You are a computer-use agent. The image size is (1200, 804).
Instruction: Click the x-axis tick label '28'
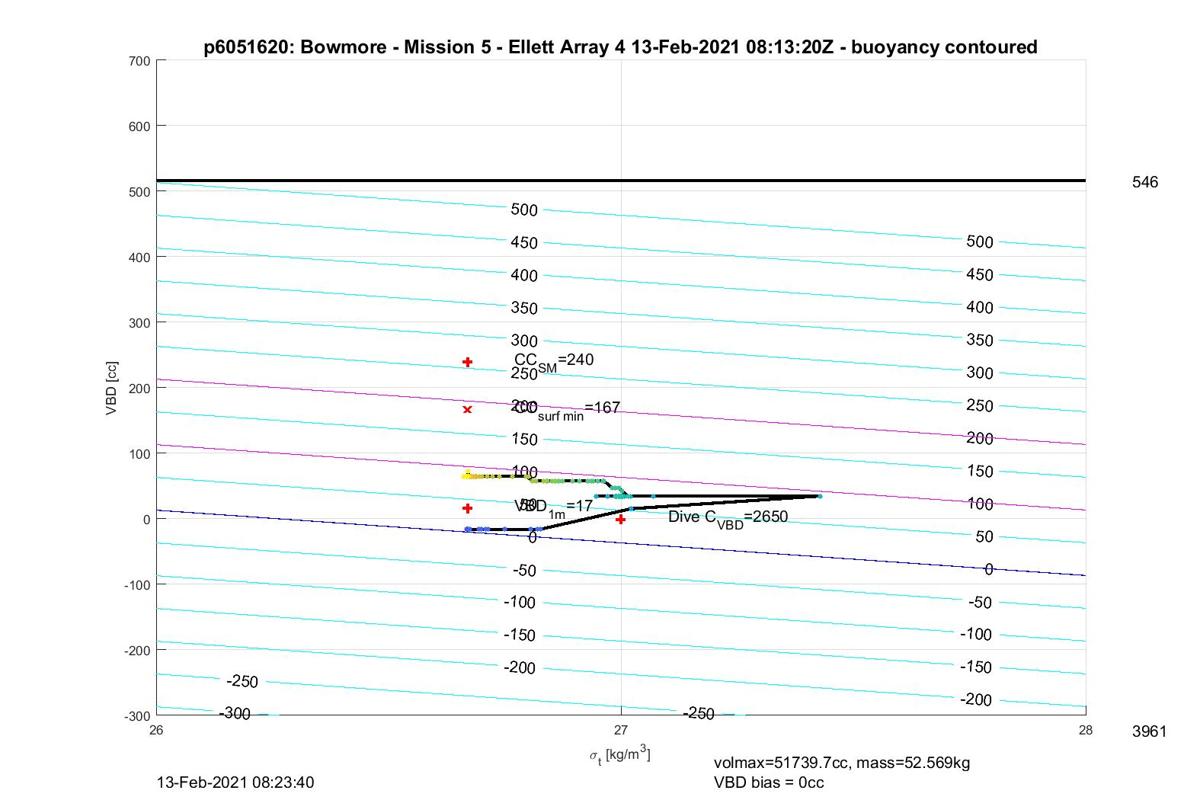click(x=1086, y=730)
